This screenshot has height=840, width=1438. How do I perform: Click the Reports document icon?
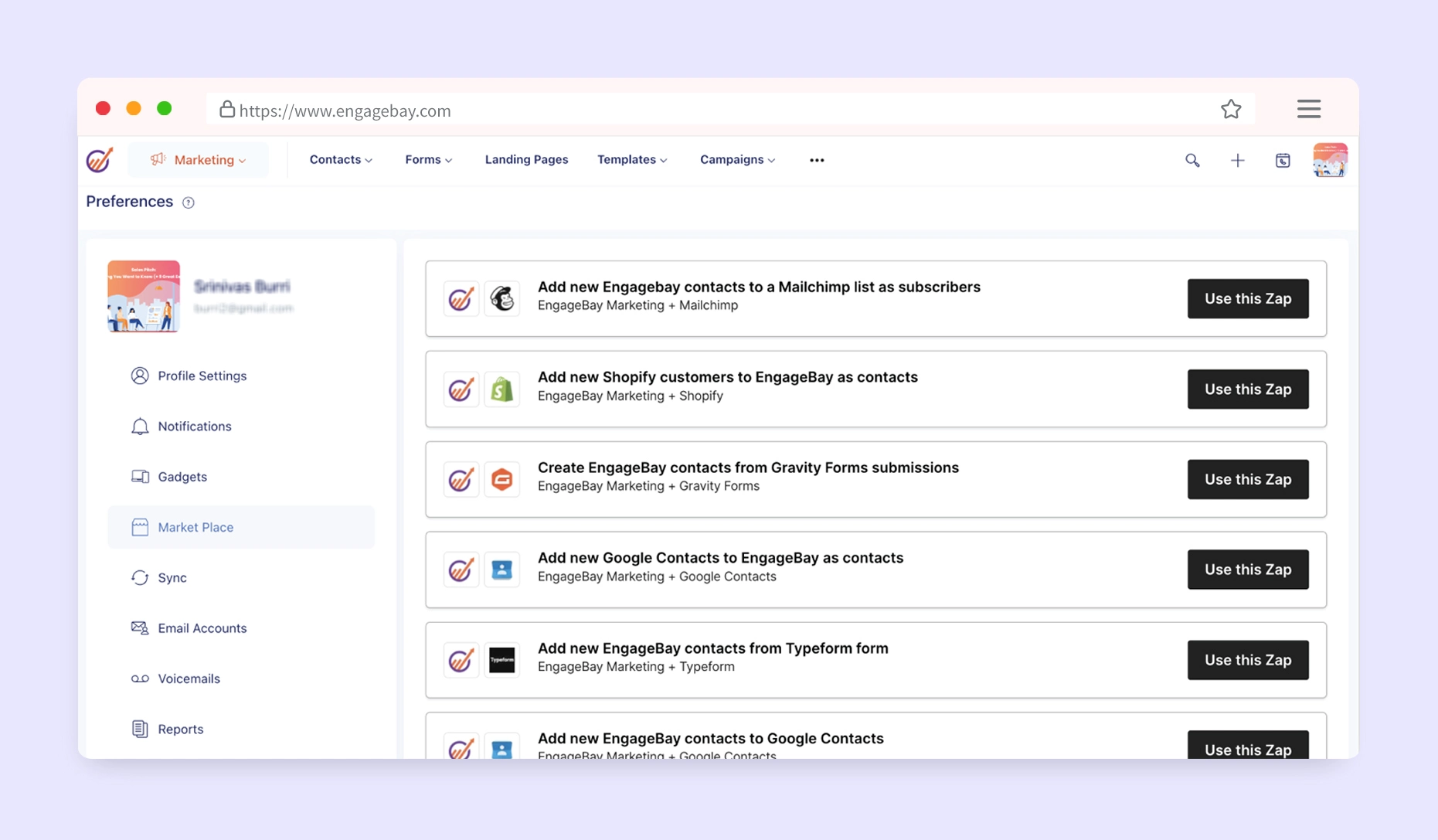[140, 729]
